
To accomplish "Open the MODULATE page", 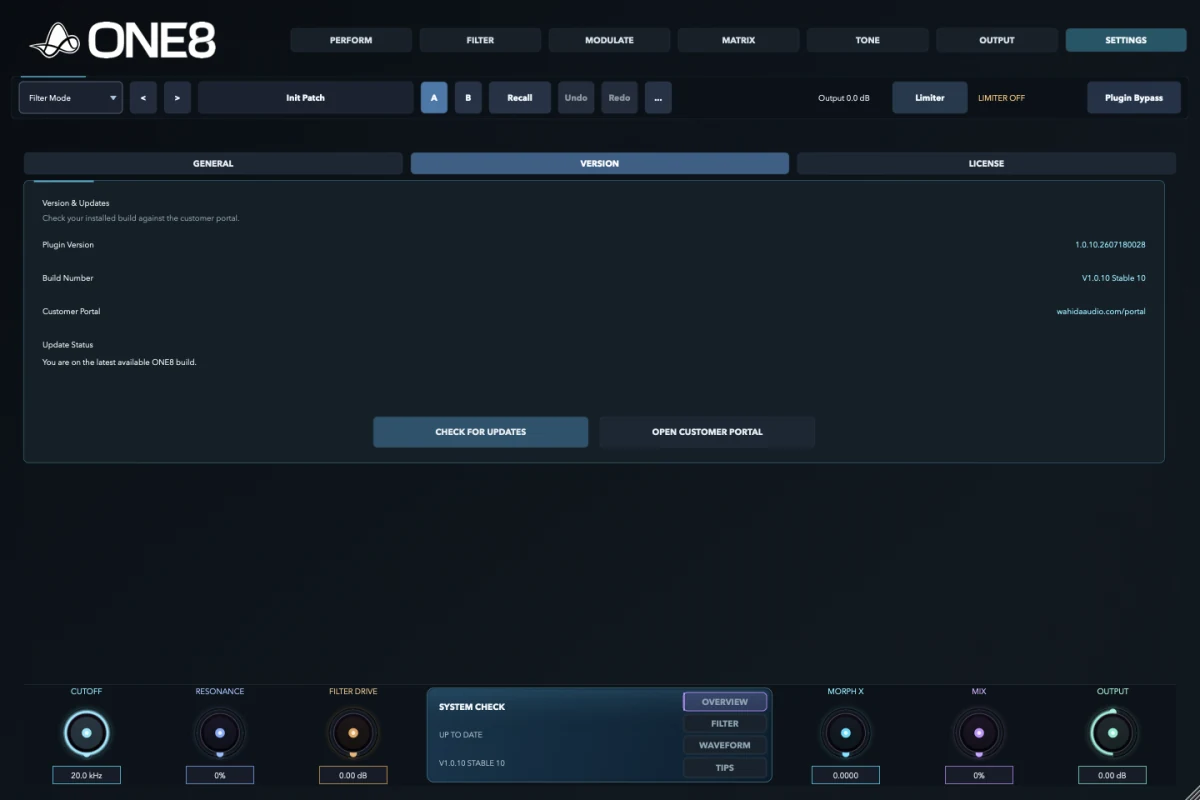I will pyautogui.click(x=609, y=40).
